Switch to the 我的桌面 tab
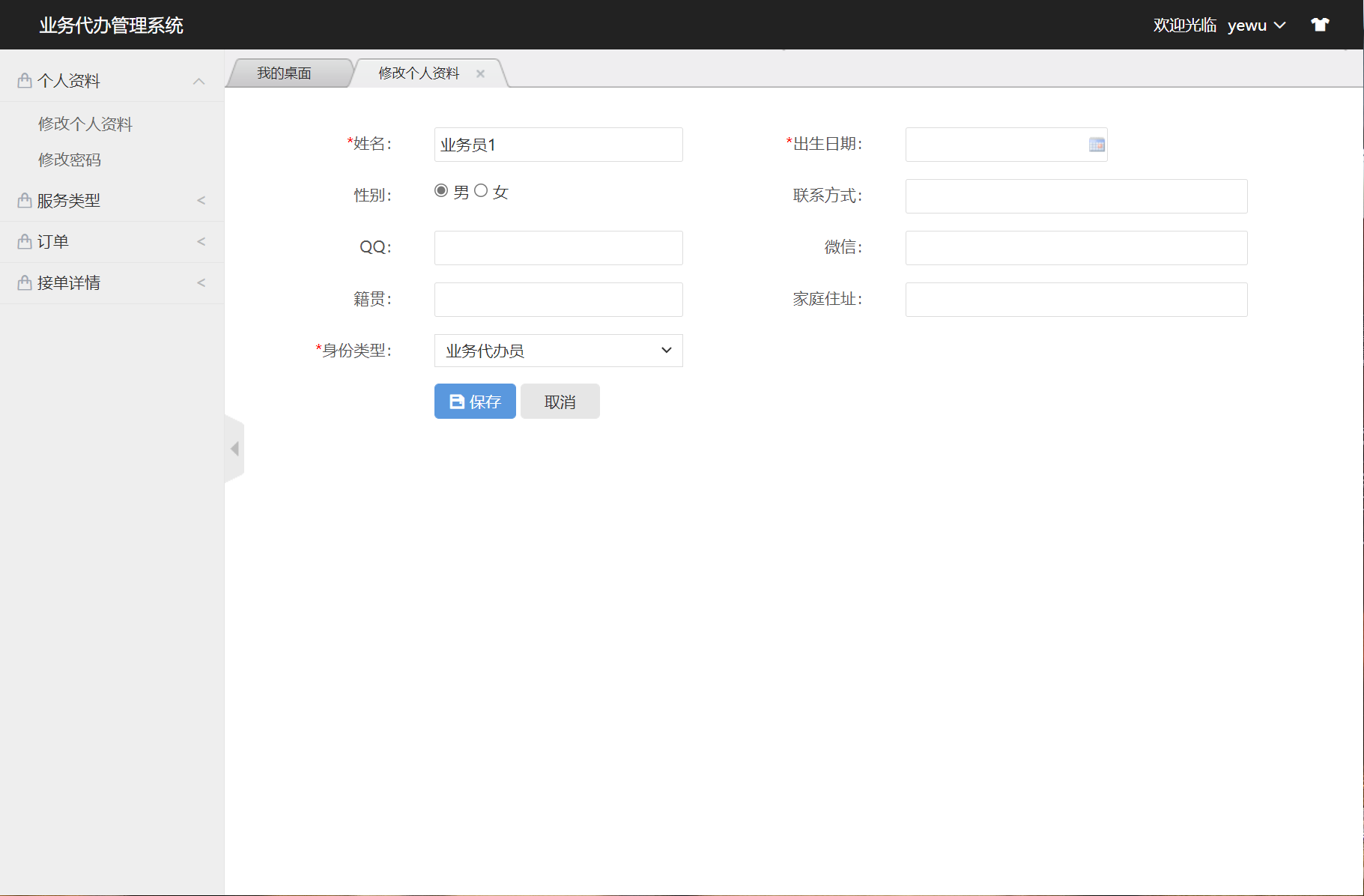 [x=285, y=73]
